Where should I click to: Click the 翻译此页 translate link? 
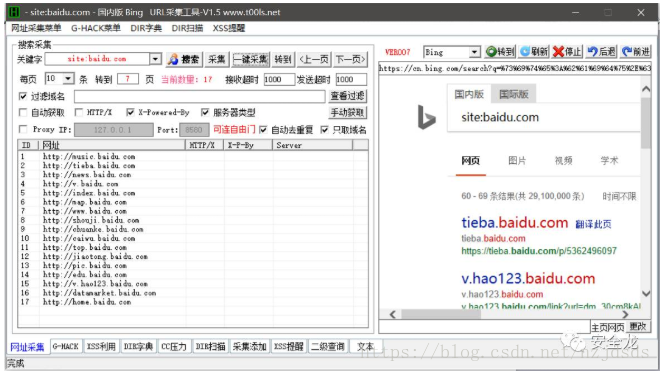tap(593, 224)
